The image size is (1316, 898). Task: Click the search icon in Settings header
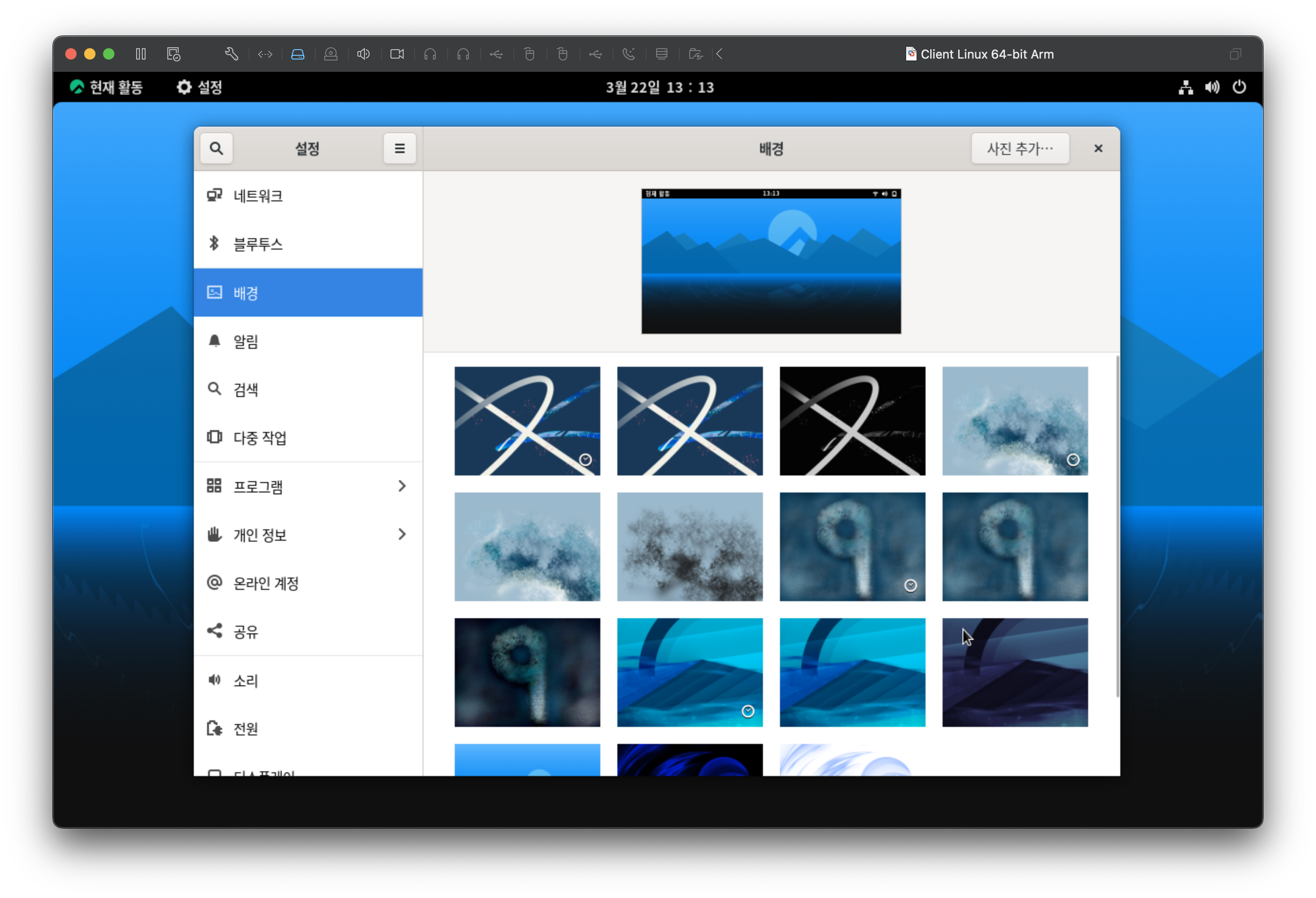click(216, 148)
